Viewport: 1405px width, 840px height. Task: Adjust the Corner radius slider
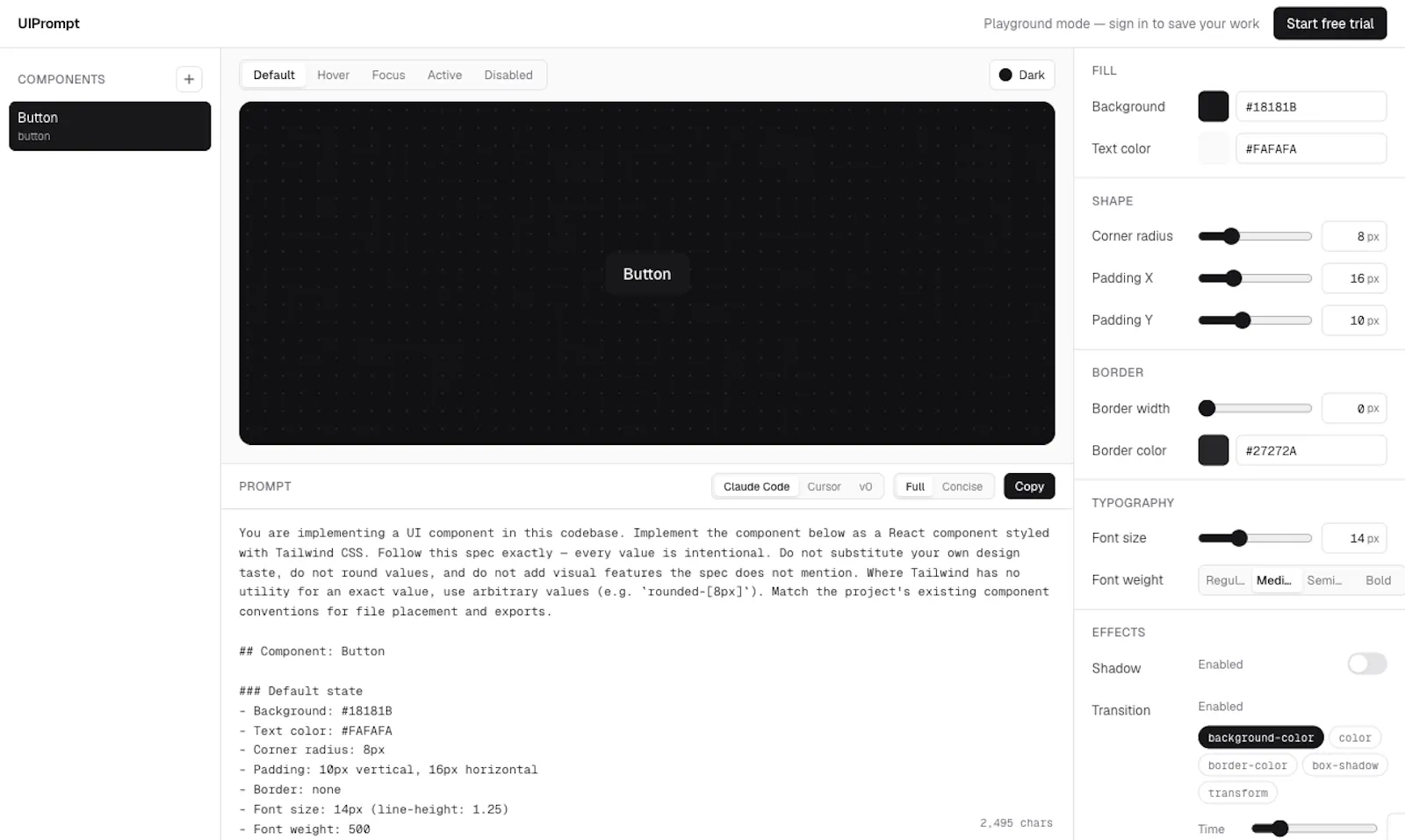1255,236
